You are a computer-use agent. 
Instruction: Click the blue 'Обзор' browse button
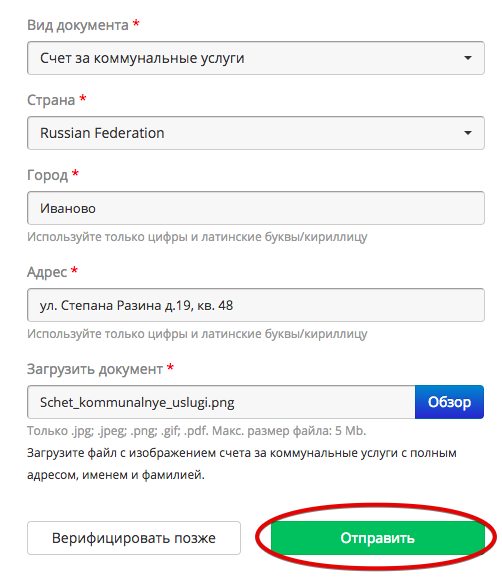pyautogui.click(x=449, y=402)
